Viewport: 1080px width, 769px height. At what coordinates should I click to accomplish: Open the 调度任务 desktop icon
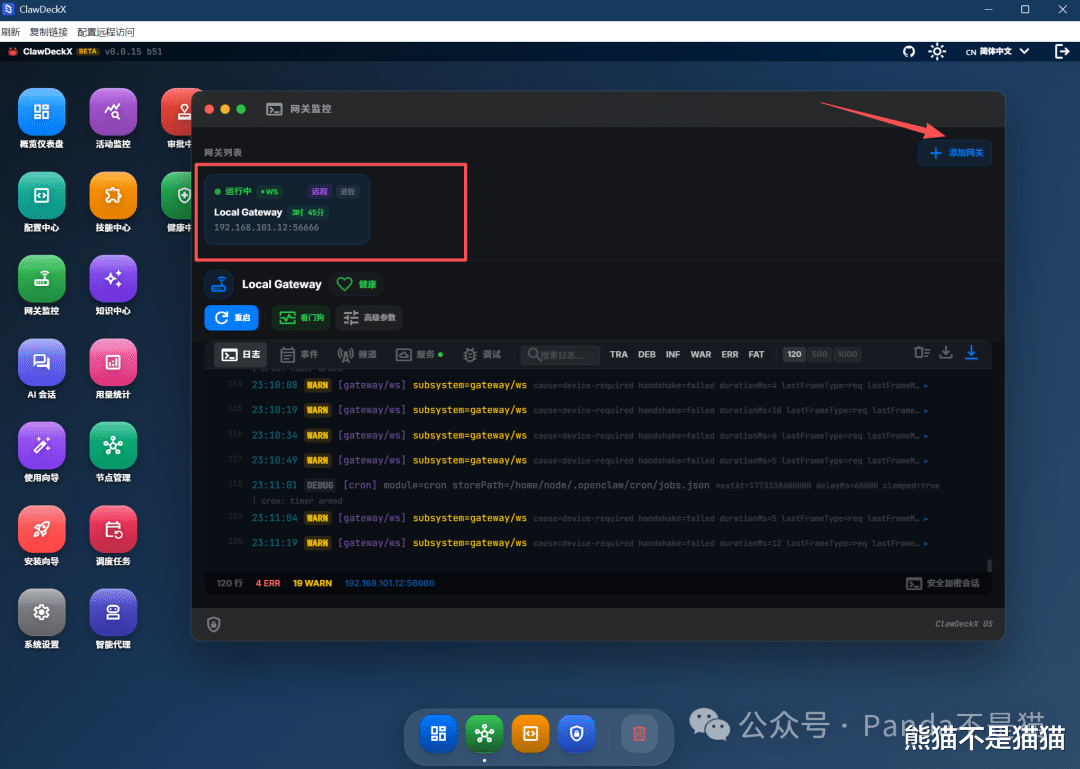pos(113,529)
